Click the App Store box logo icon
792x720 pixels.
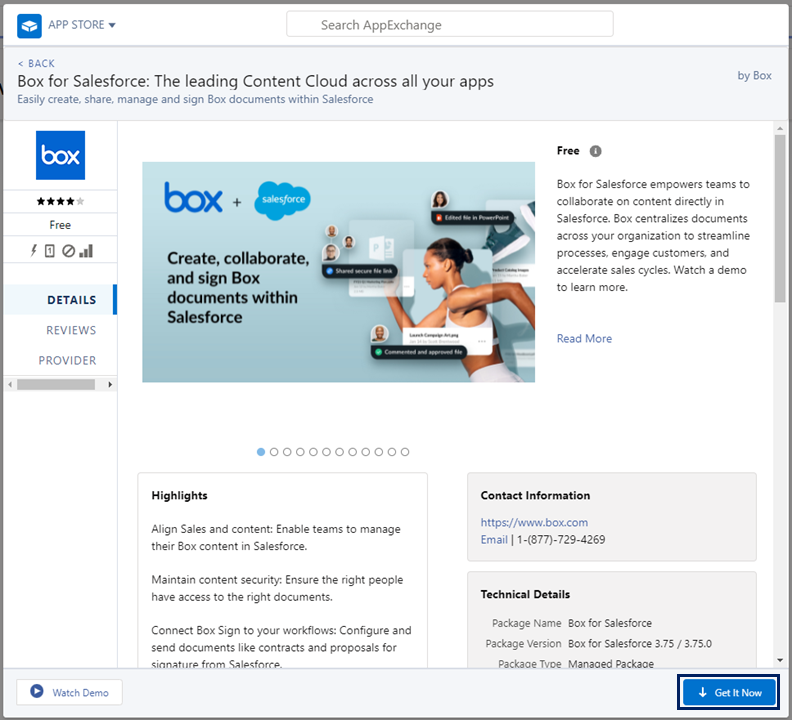(x=29, y=25)
